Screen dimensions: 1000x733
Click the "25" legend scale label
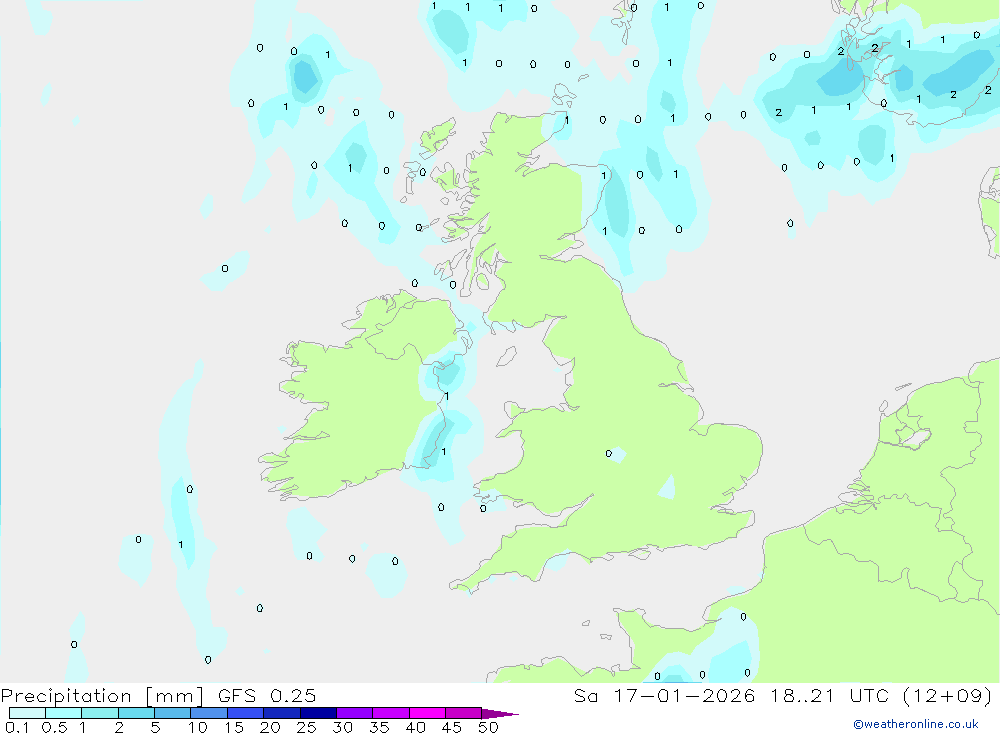click(307, 727)
